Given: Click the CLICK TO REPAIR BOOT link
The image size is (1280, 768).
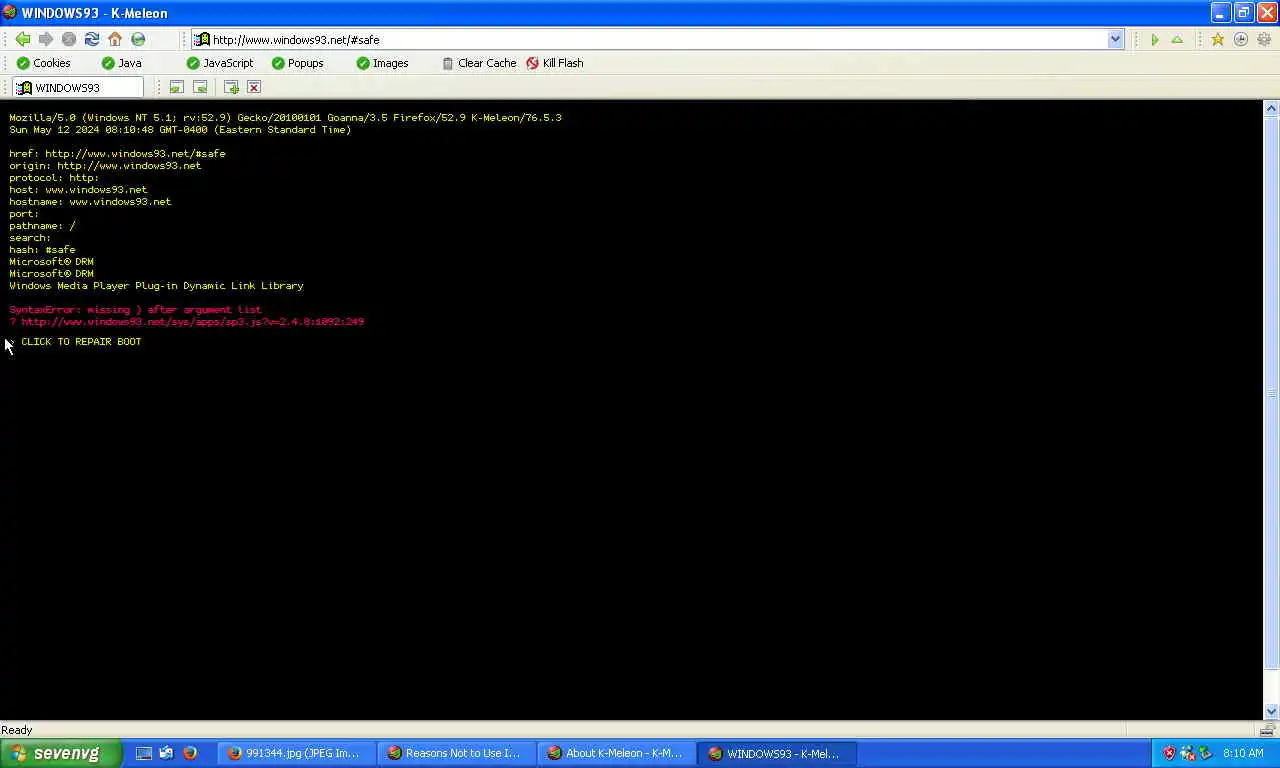Looking at the screenshot, I should pyautogui.click(x=81, y=342).
